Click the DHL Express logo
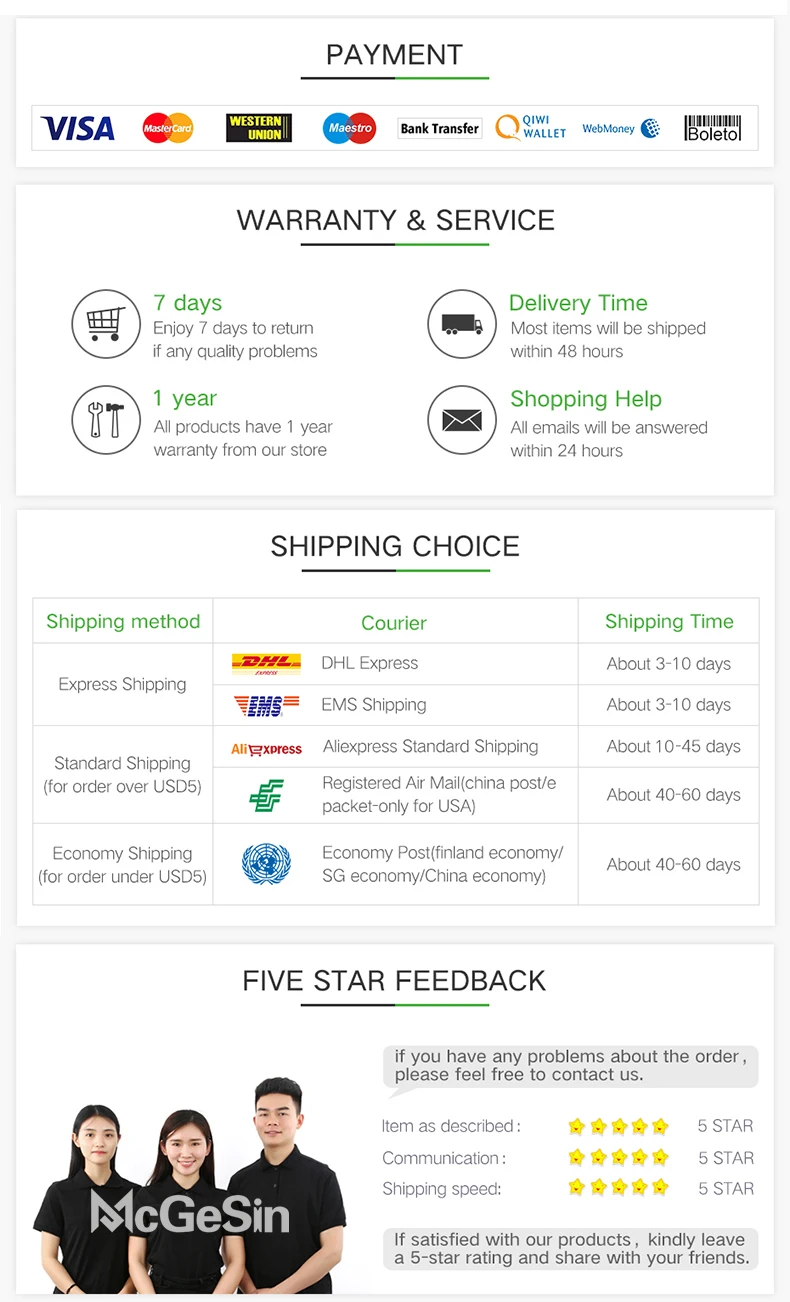This screenshot has width=790, height=1302. point(266,664)
